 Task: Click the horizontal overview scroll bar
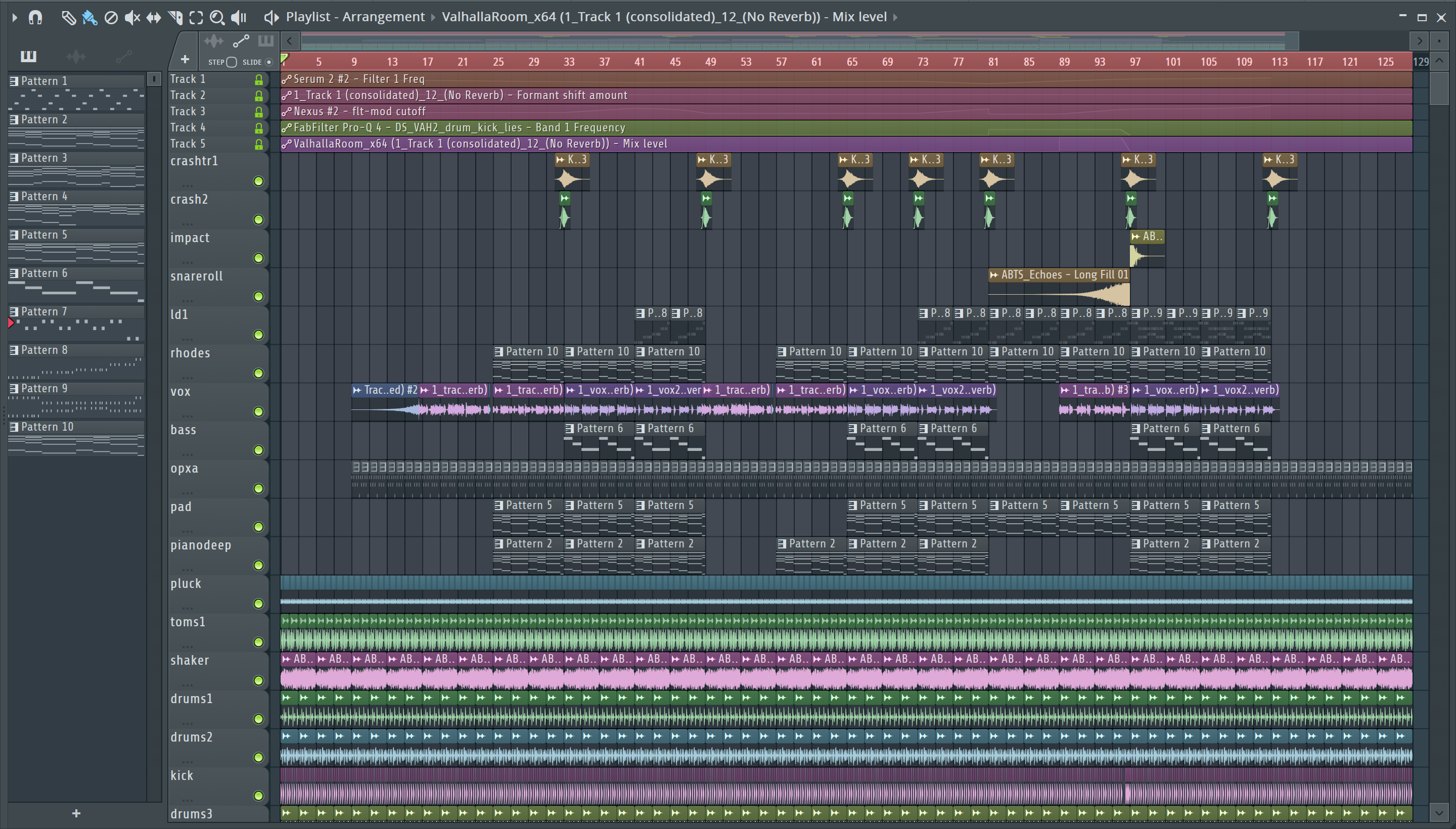click(x=799, y=40)
